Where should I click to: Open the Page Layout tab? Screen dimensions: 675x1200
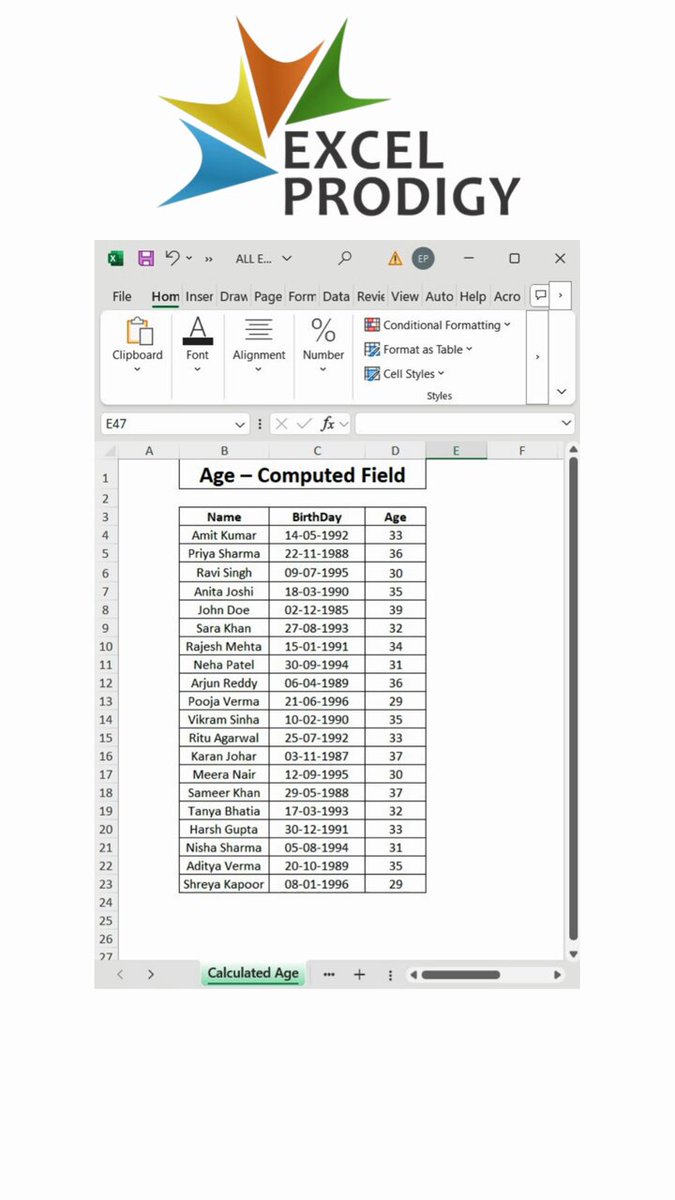(268, 296)
